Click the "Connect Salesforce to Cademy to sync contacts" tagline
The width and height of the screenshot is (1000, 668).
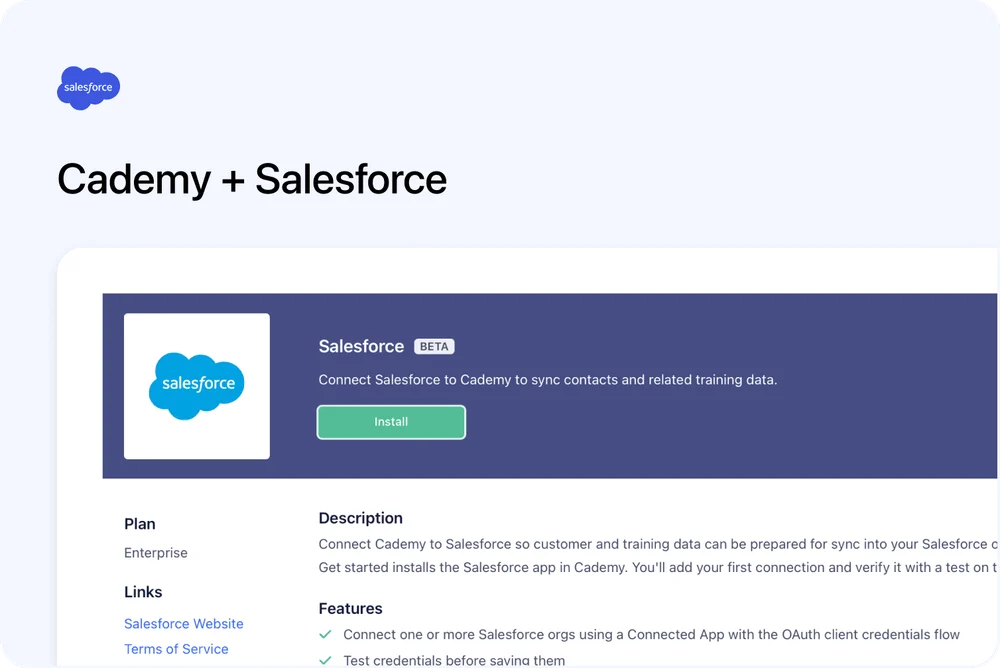coord(548,380)
